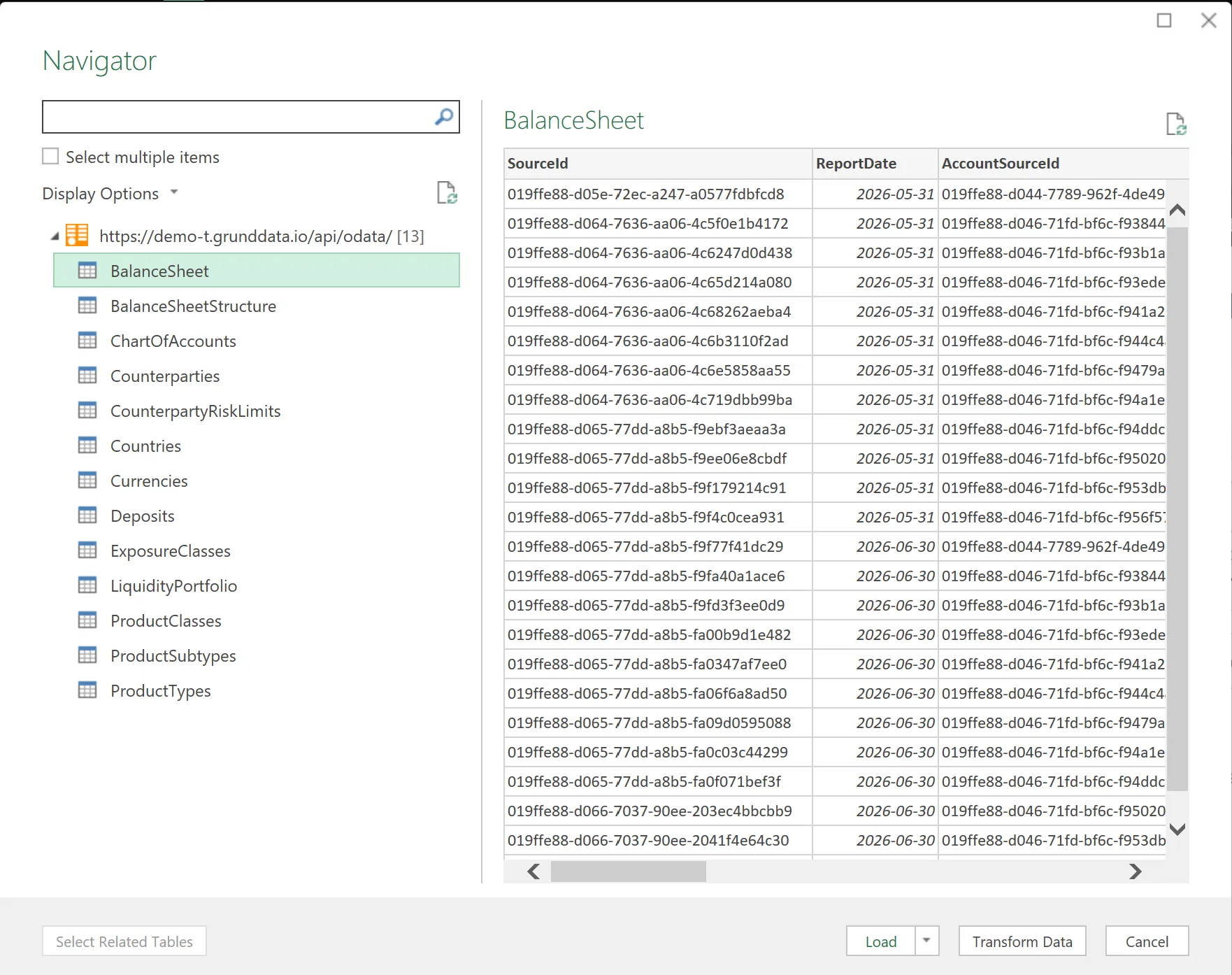Viewport: 1232px width, 975px height.
Task: Select the LiquidityPortfolio table
Action: click(x=257, y=585)
